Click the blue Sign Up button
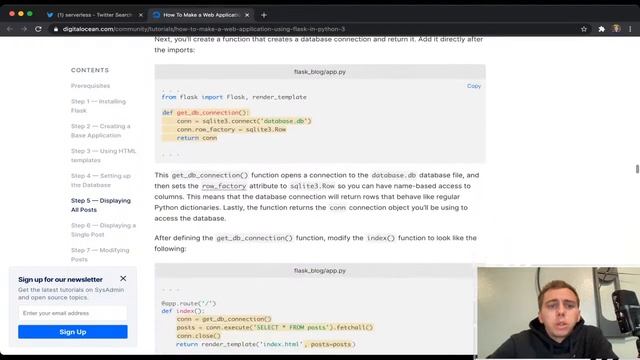Screen dimensions: 640x360 pos(73,332)
